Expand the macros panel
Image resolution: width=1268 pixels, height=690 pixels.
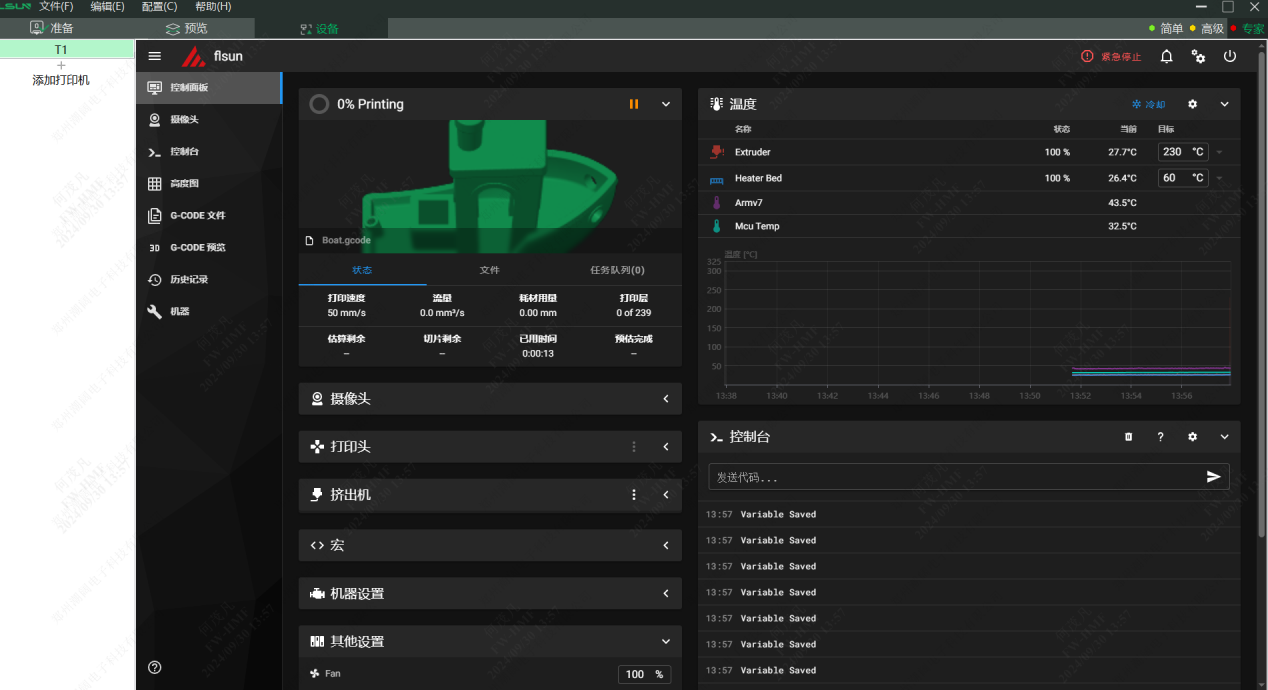click(x=666, y=545)
